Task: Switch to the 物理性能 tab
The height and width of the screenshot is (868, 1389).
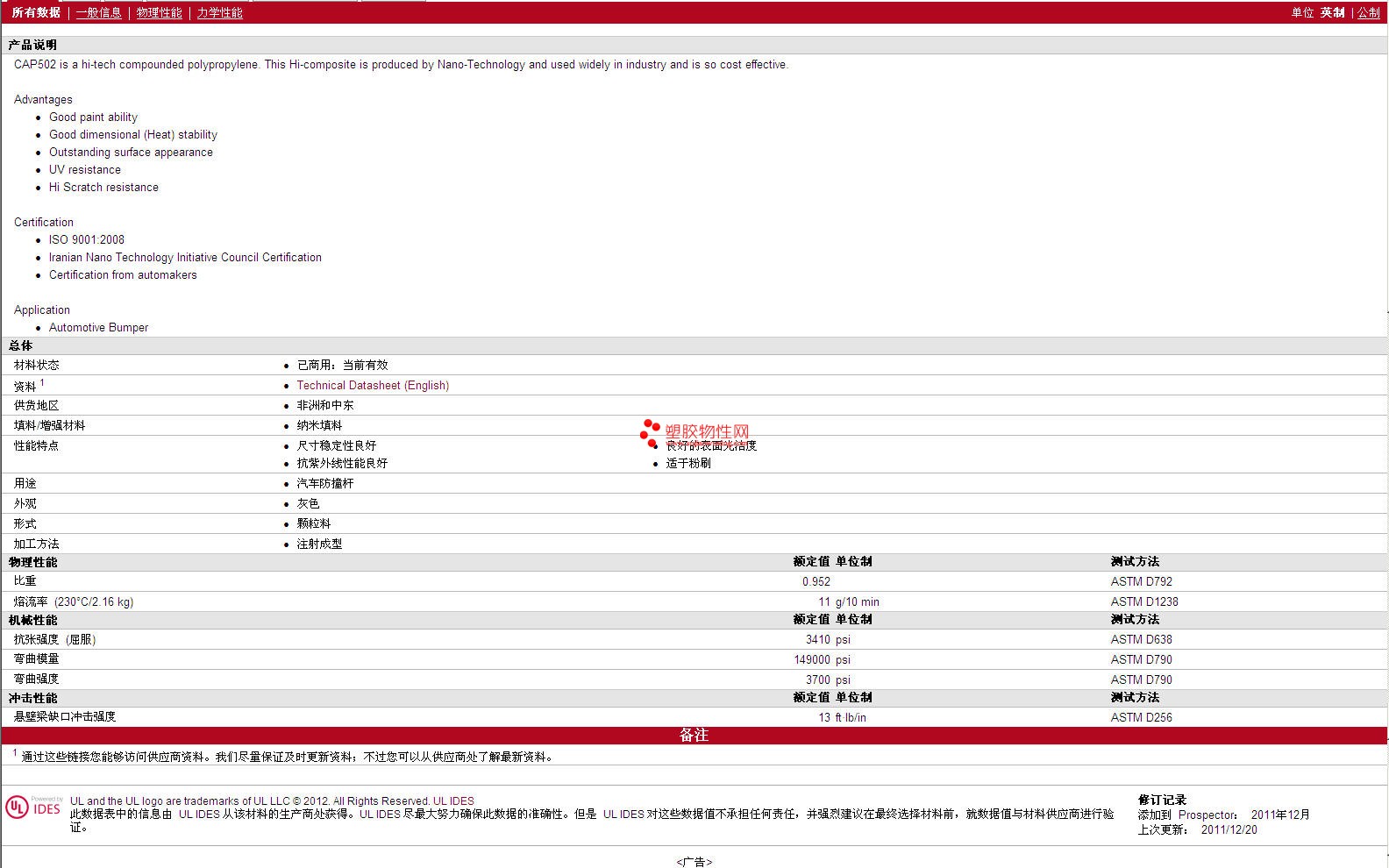Action: point(160,12)
